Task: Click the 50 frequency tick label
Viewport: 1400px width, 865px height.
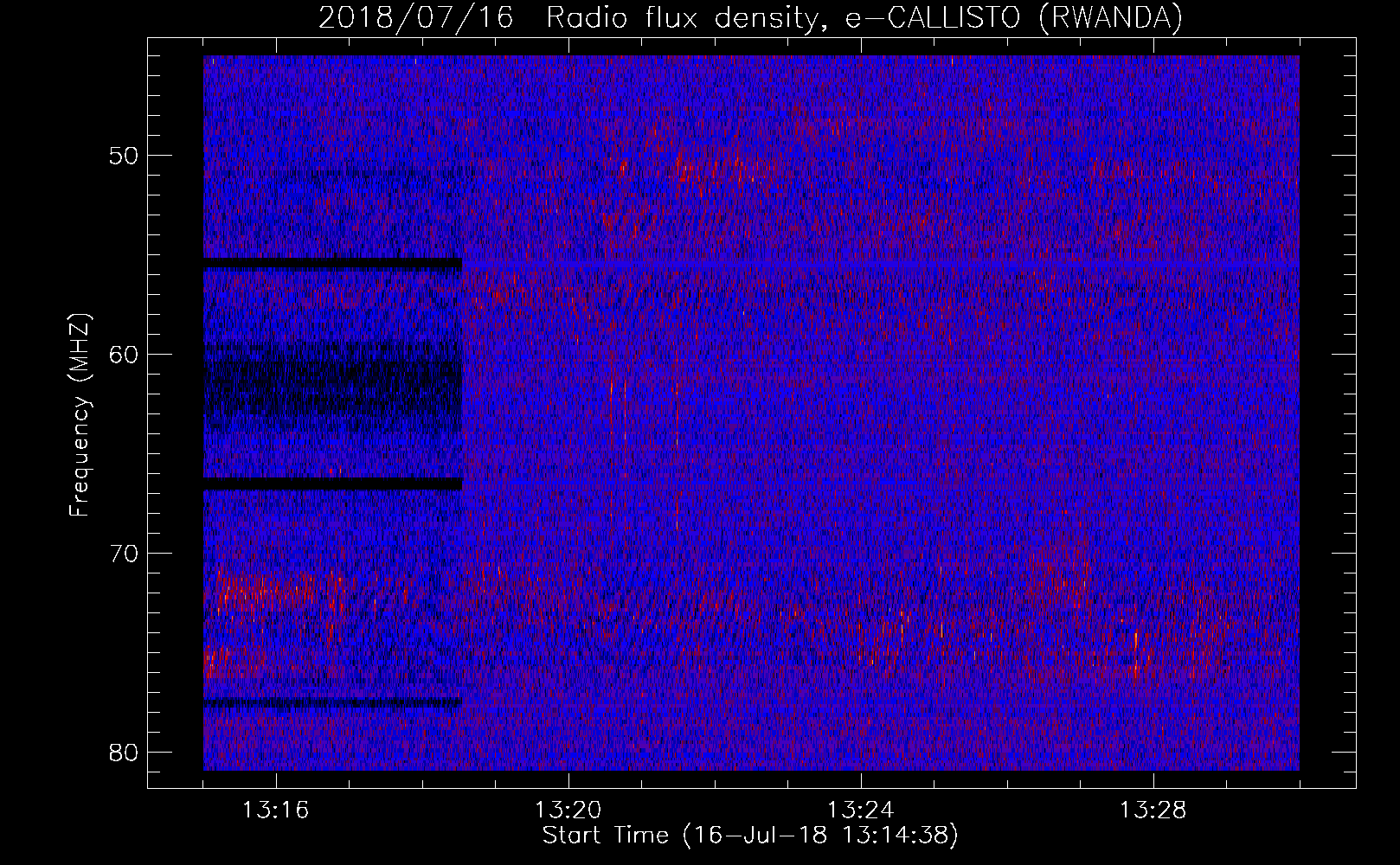Action: click(x=125, y=156)
